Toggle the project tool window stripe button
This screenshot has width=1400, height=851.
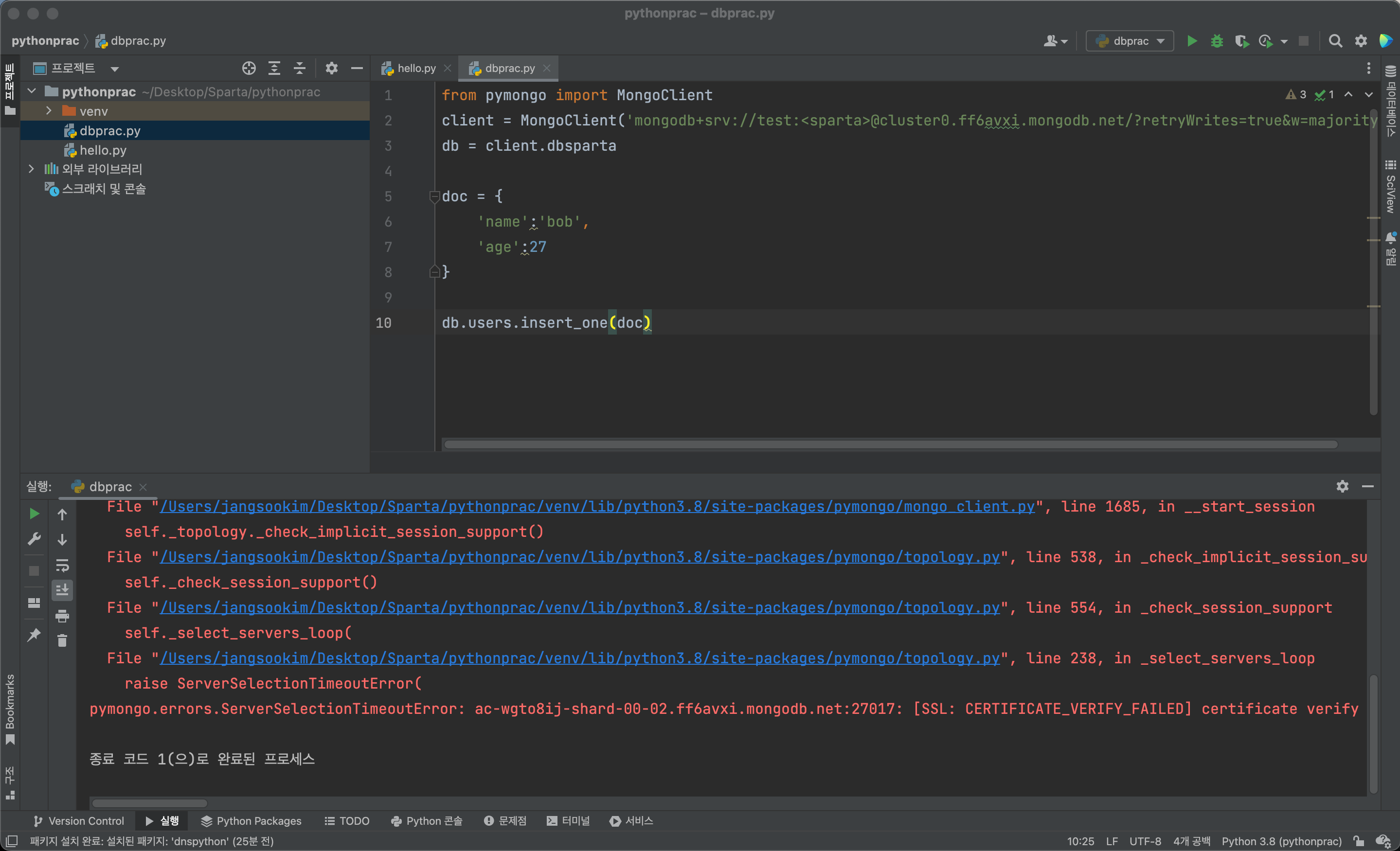coord(10,90)
